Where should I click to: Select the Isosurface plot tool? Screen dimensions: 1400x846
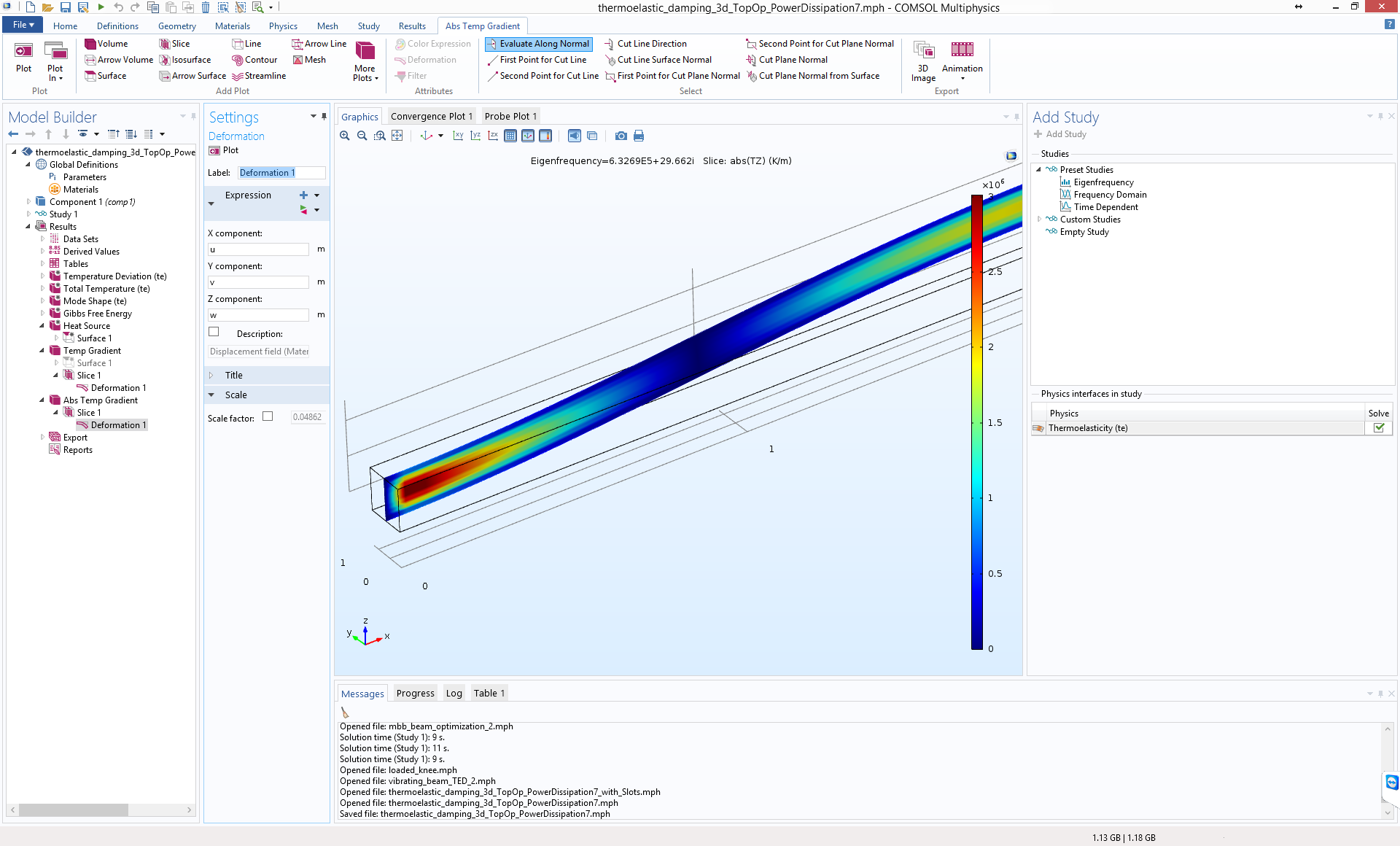[x=184, y=60]
